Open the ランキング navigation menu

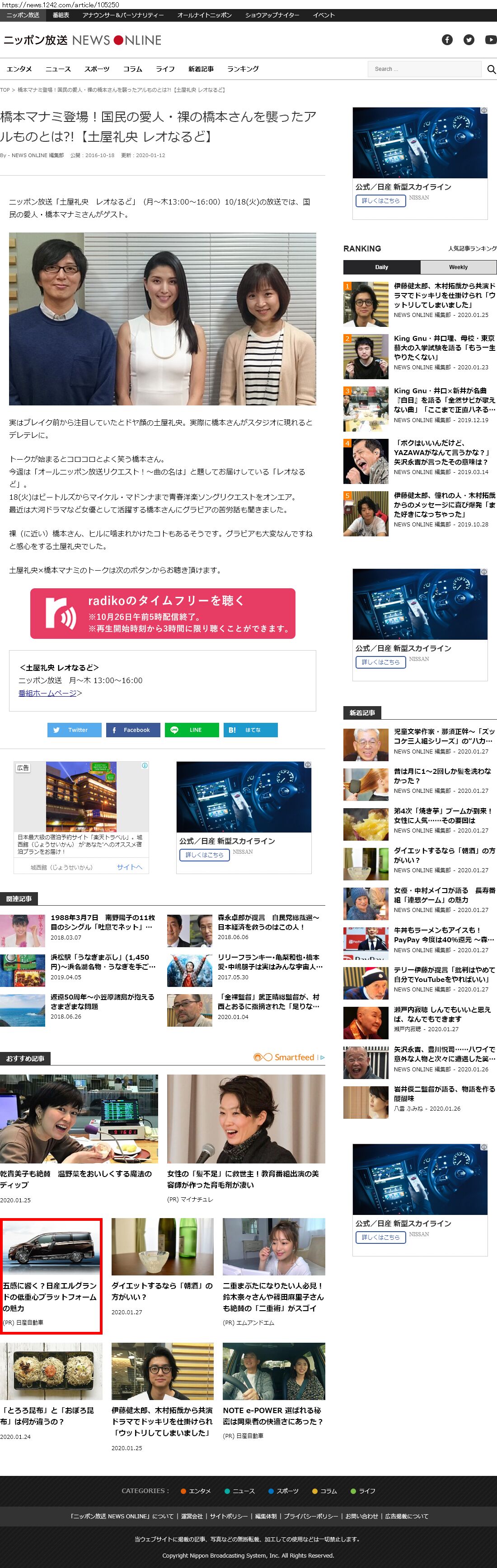pos(243,70)
